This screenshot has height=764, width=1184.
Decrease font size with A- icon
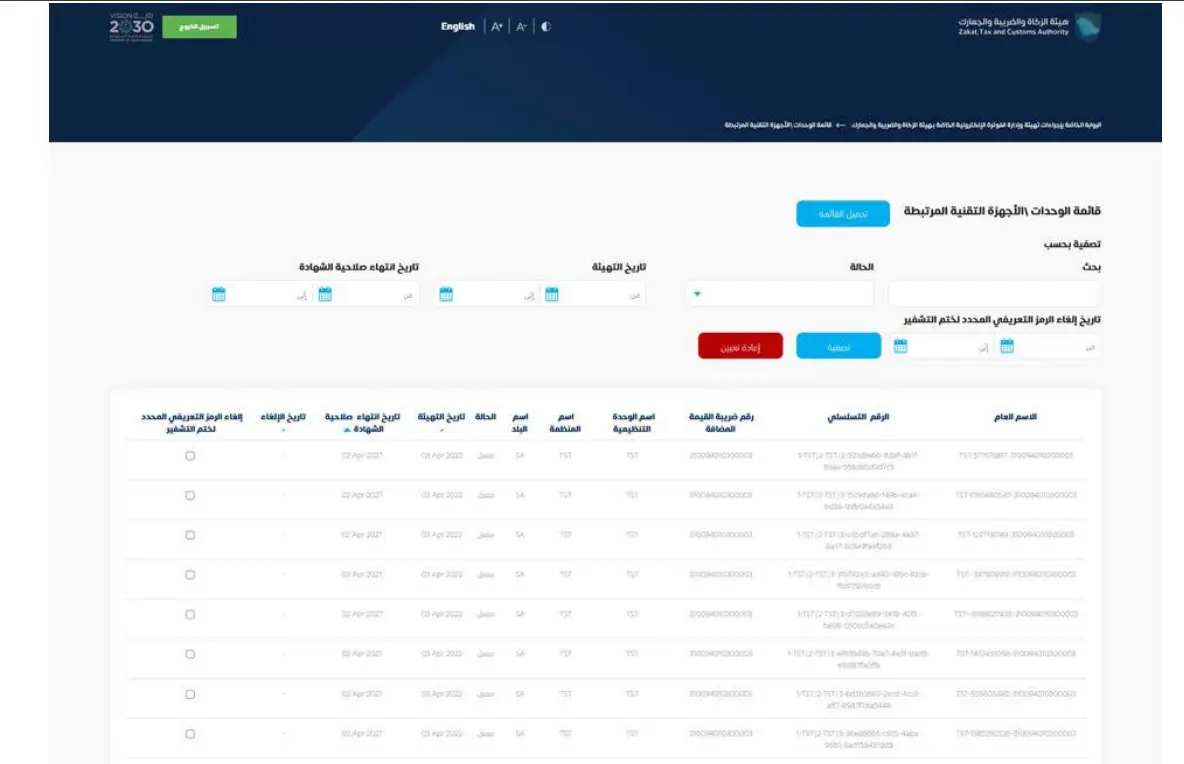tap(521, 27)
